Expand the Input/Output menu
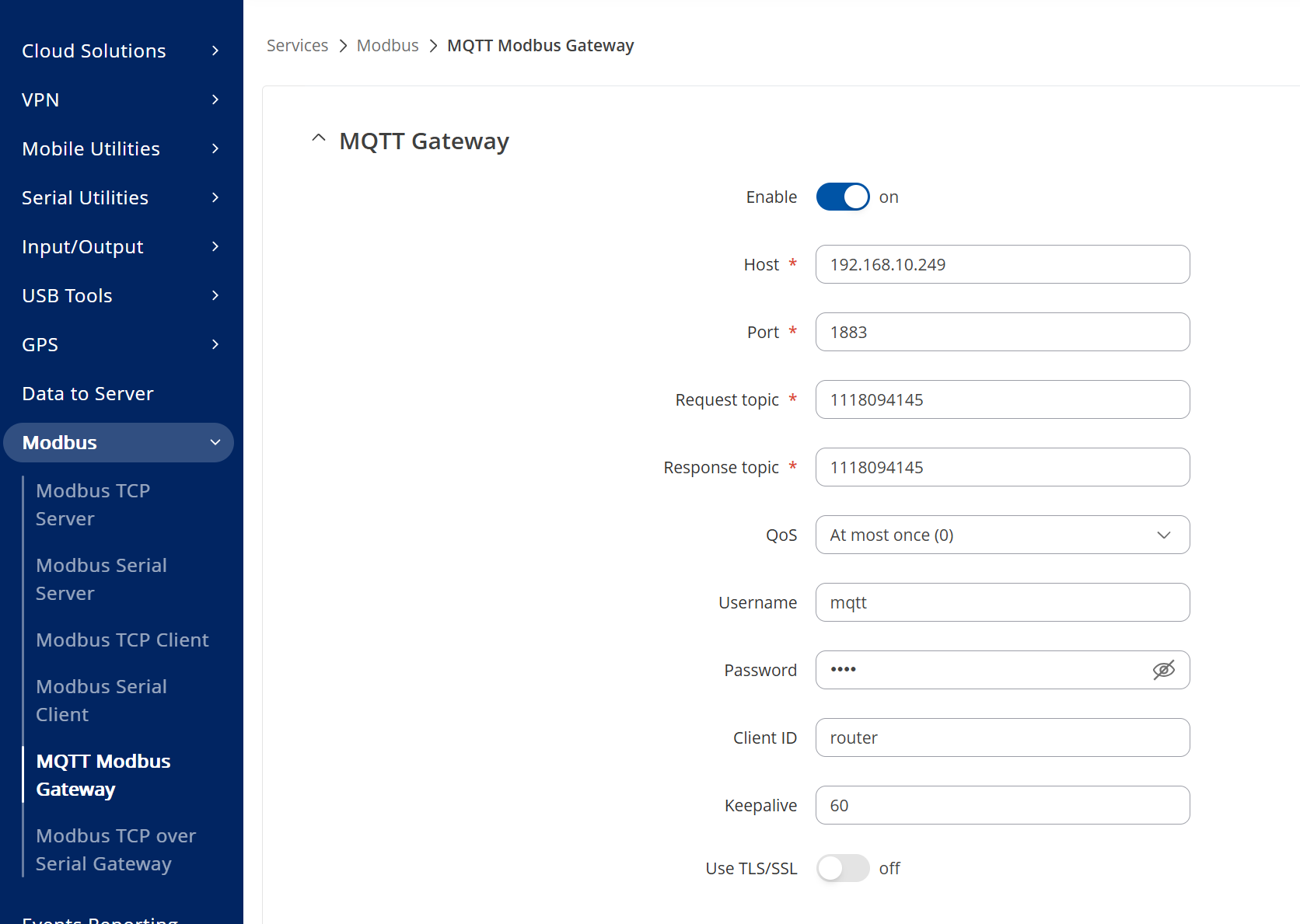The image size is (1300, 924). [121, 246]
